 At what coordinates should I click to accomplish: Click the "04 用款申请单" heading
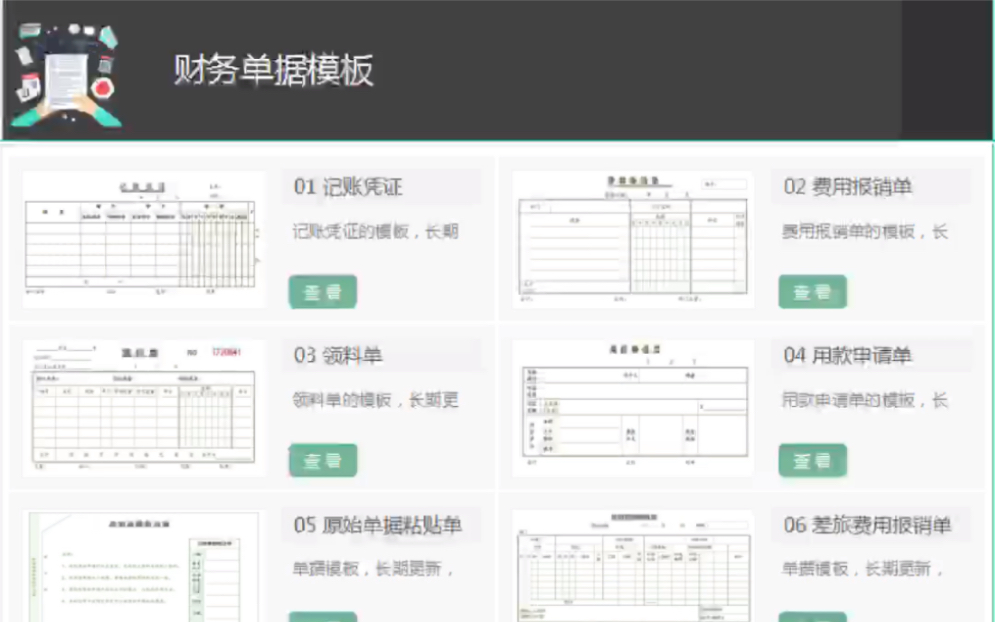tap(846, 355)
